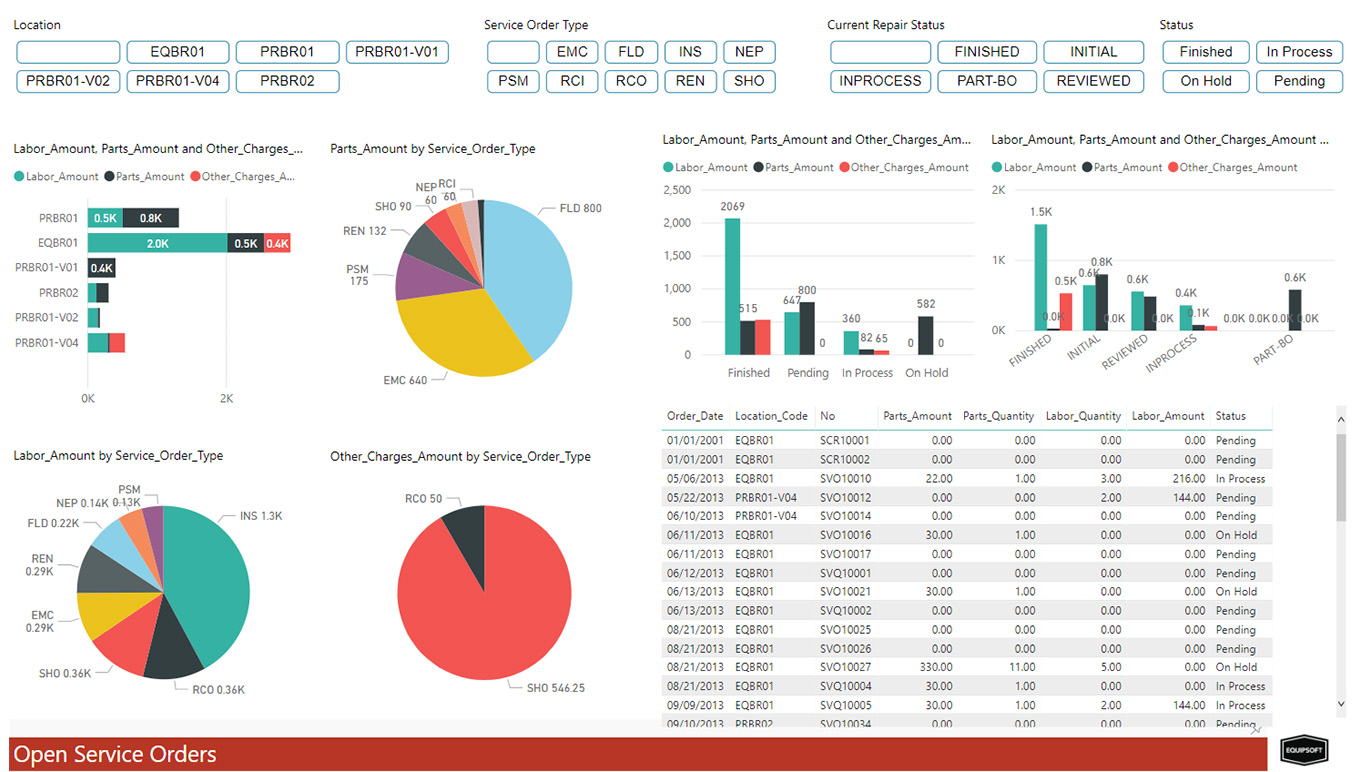Enable the EMC service order type filter
The width and height of the screenshot is (1360, 772).
point(571,51)
